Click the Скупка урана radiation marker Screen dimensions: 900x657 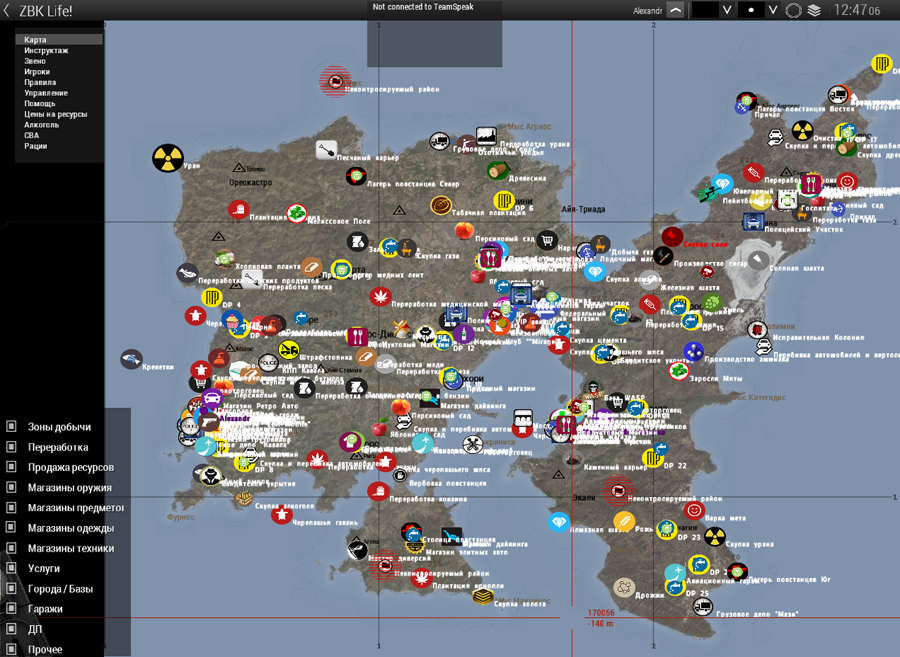coord(715,537)
